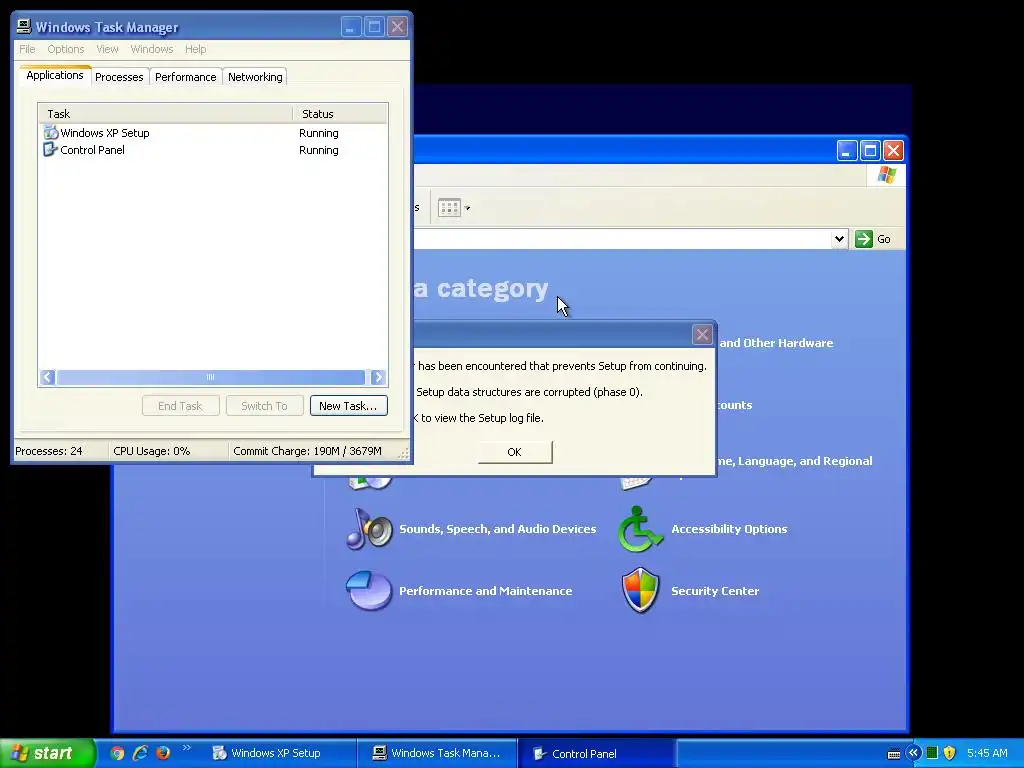The width and height of the screenshot is (1024, 768).
Task: Launch Internet Explorer from quick launch
Action: tap(140, 753)
